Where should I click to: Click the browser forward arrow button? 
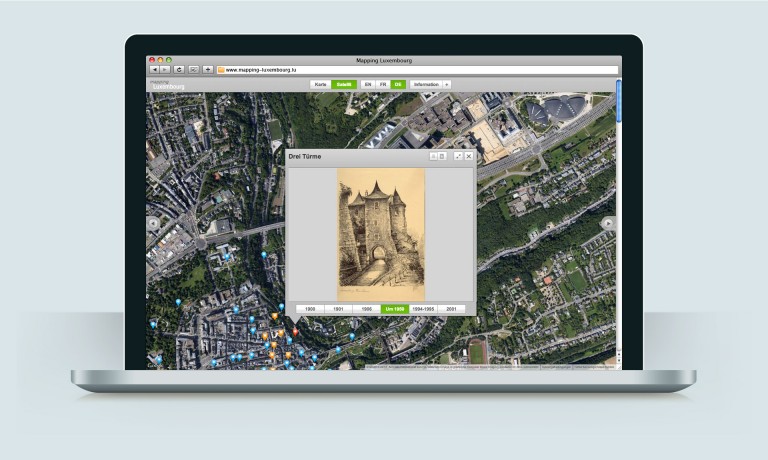[165, 70]
